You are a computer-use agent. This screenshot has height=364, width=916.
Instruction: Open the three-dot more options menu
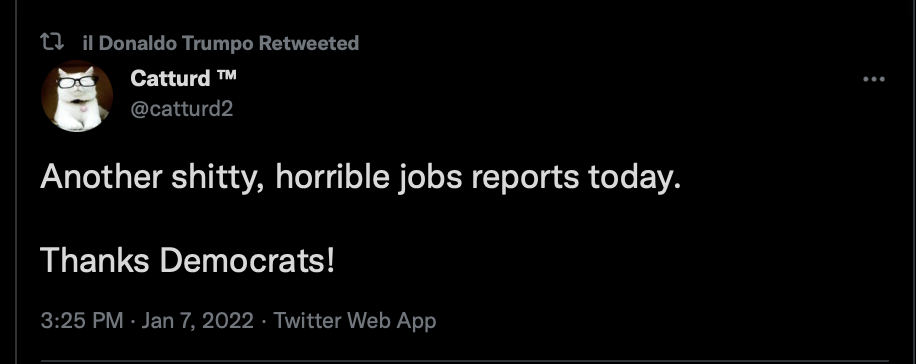873,79
